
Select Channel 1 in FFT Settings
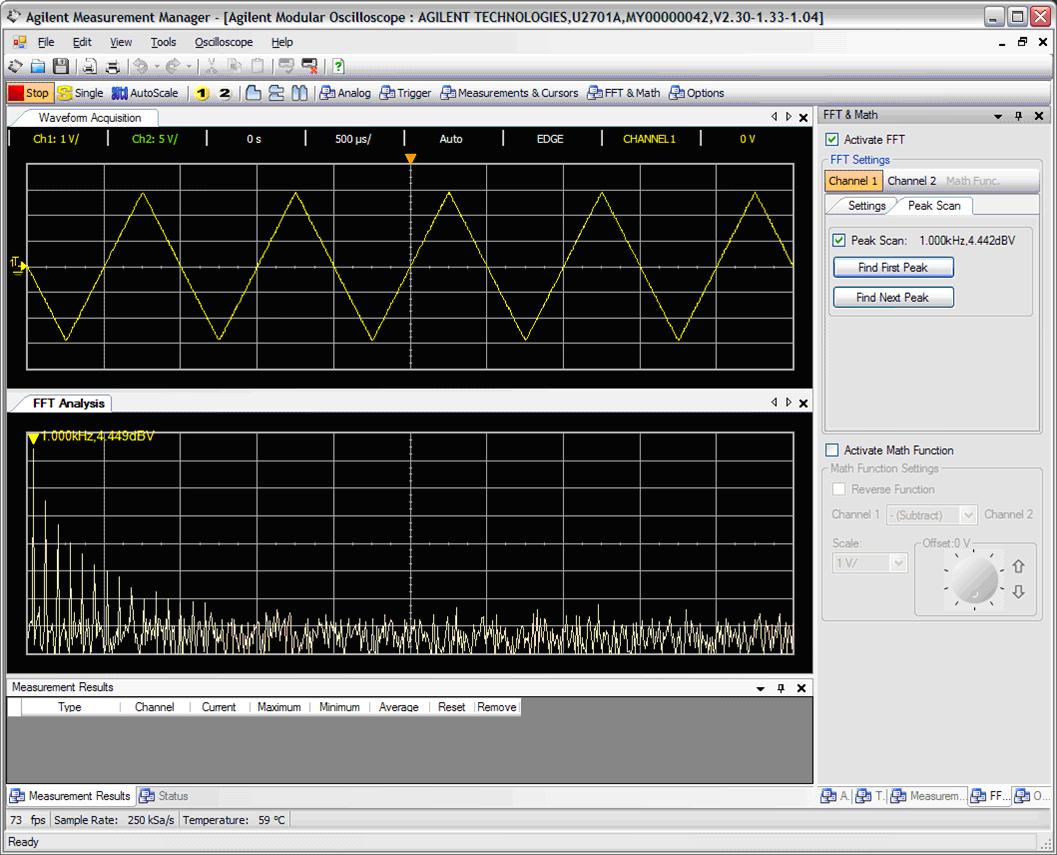(853, 181)
